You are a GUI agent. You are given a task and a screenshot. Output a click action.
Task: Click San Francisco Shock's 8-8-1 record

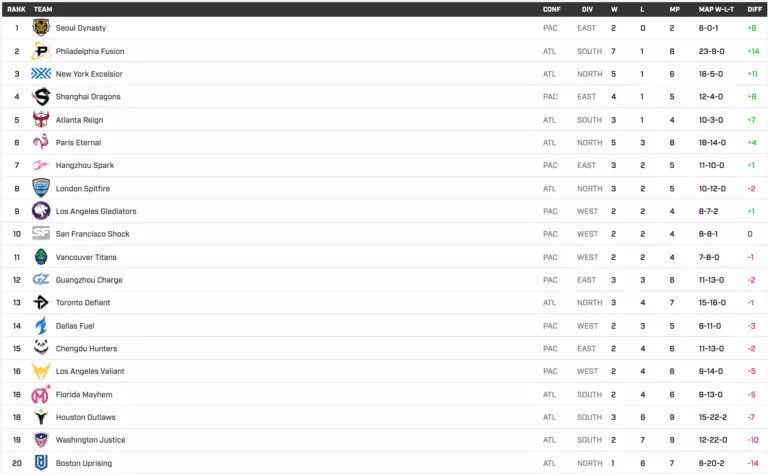click(708, 234)
